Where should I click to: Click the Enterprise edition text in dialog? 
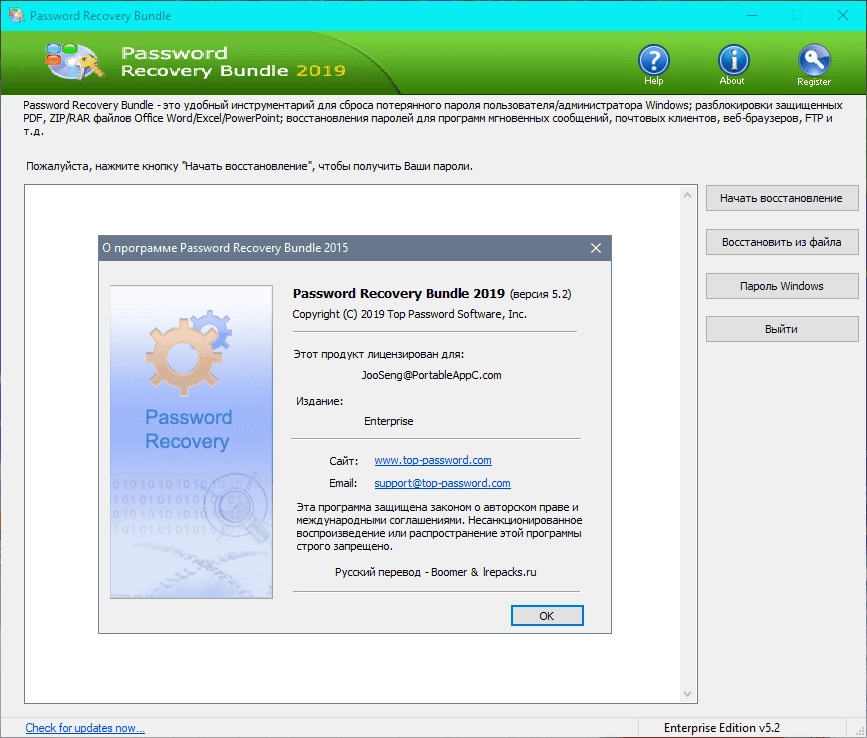tap(389, 421)
